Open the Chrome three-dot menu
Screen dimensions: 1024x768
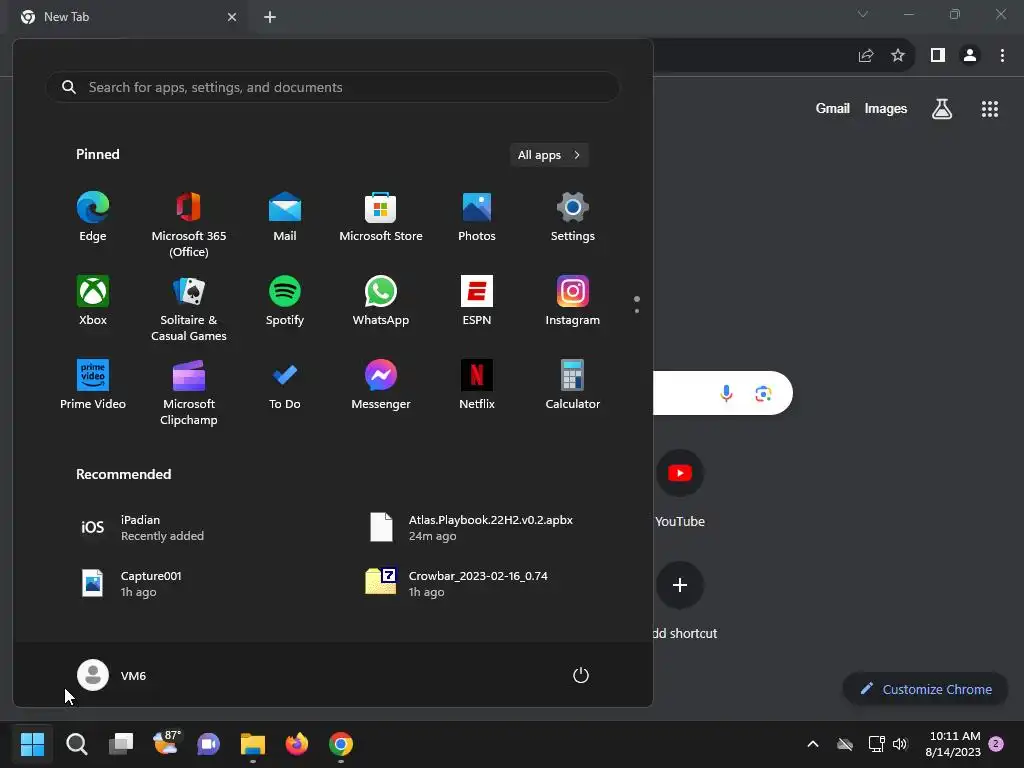pos(1002,56)
